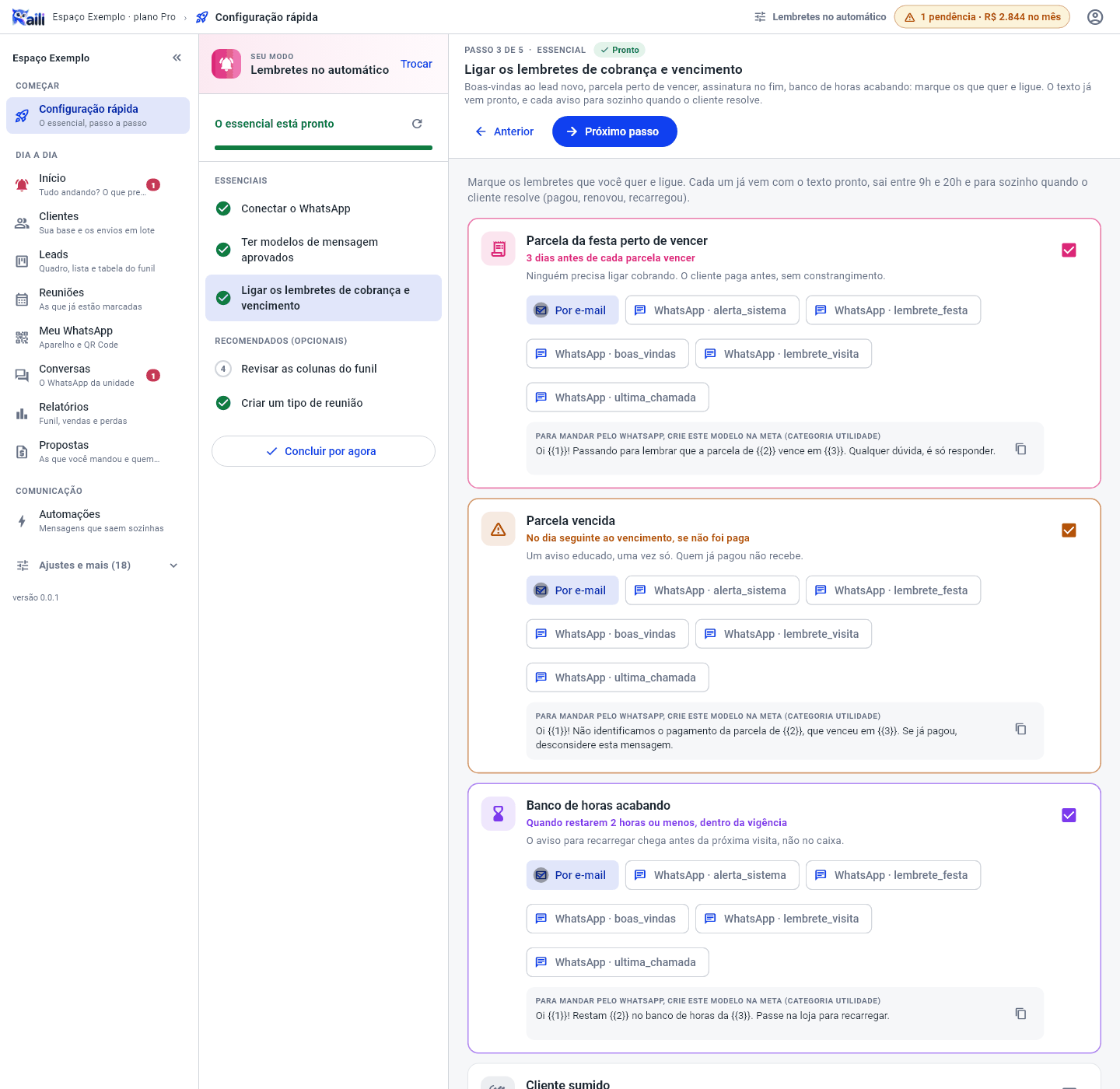Expand 'Ajustes e mais (18)' section
Image resolution: width=1120 pixels, height=1089 pixels.
tap(98, 566)
